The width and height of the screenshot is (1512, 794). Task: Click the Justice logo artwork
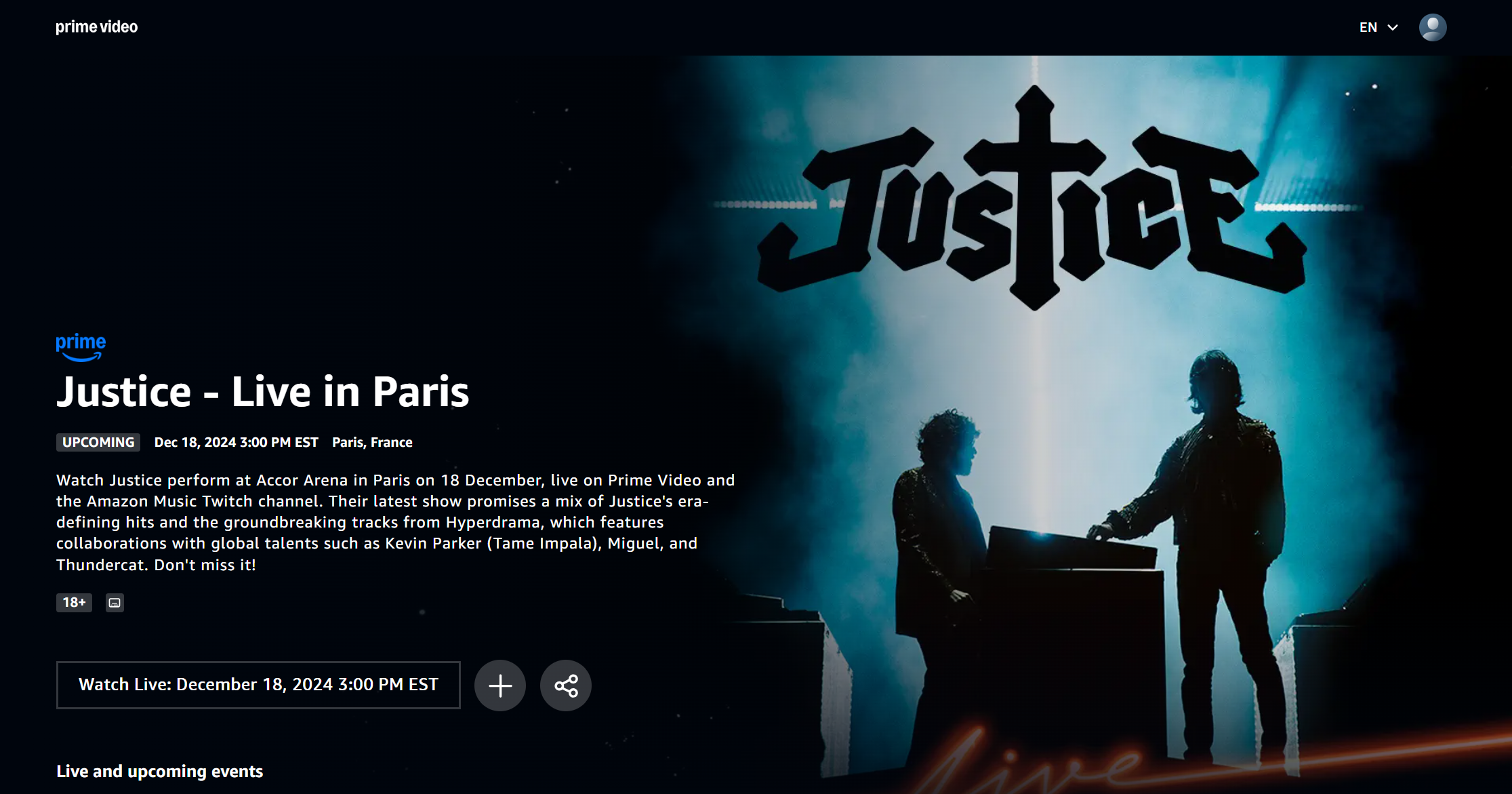pyautogui.click(x=1033, y=198)
